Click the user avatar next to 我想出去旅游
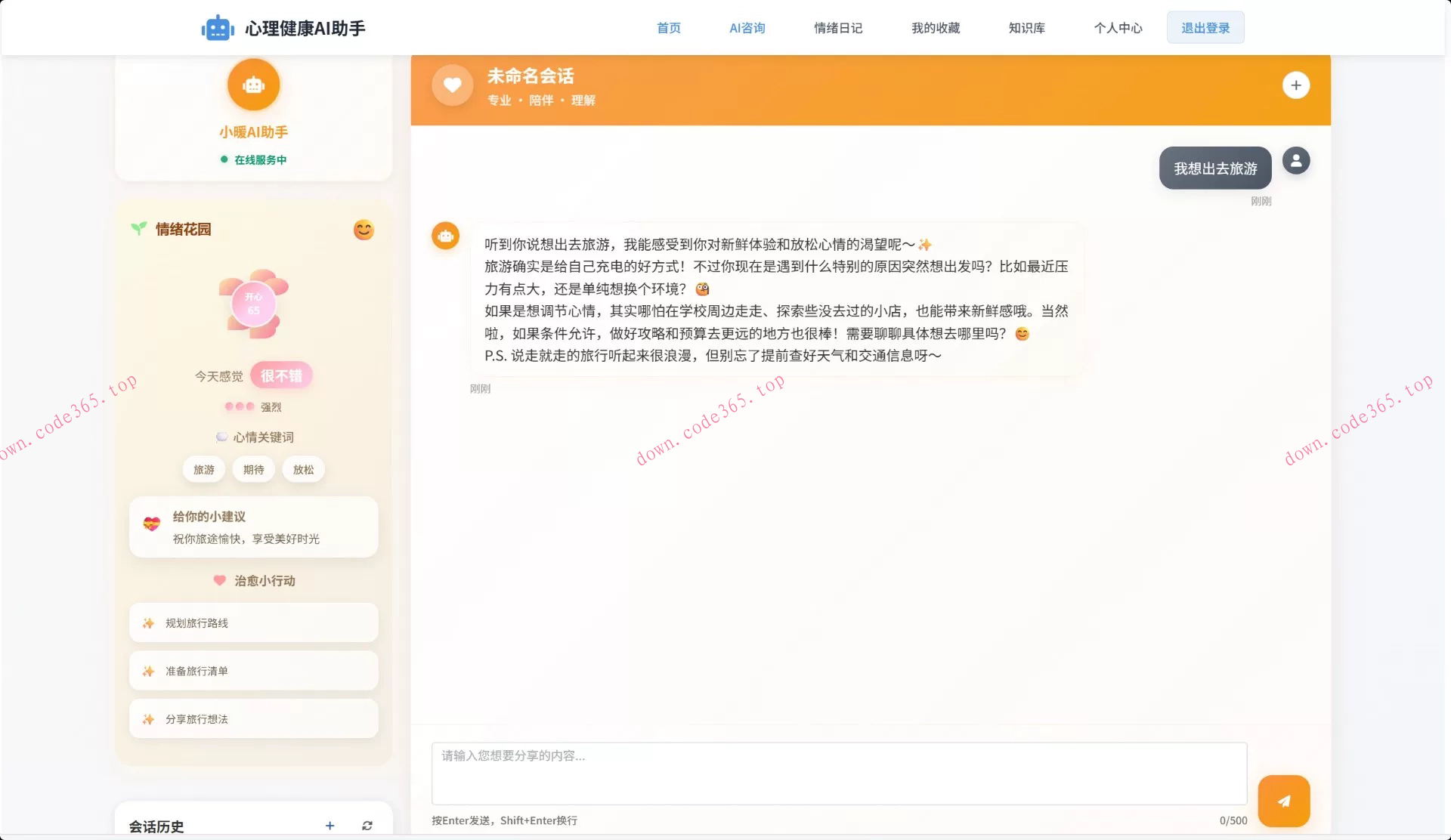The image size is (1451, 840). click(1296, 160)
